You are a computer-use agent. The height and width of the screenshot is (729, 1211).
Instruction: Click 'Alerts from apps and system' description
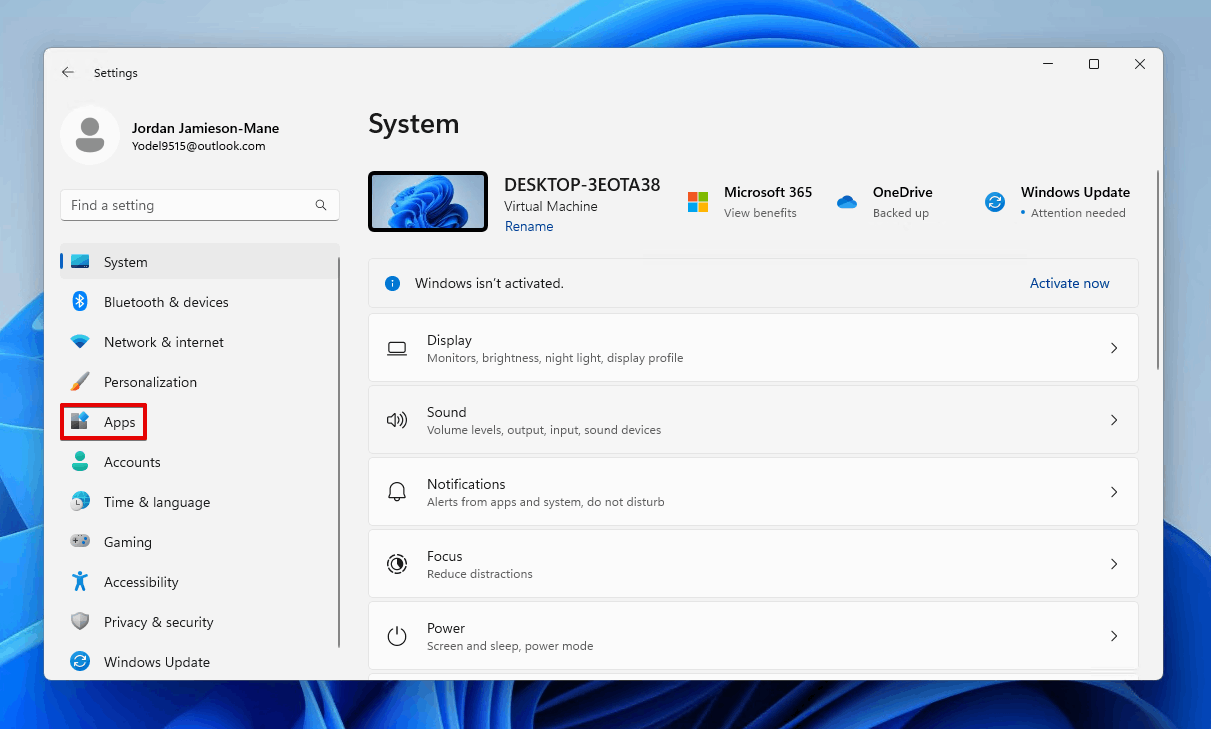click(546, 502)
